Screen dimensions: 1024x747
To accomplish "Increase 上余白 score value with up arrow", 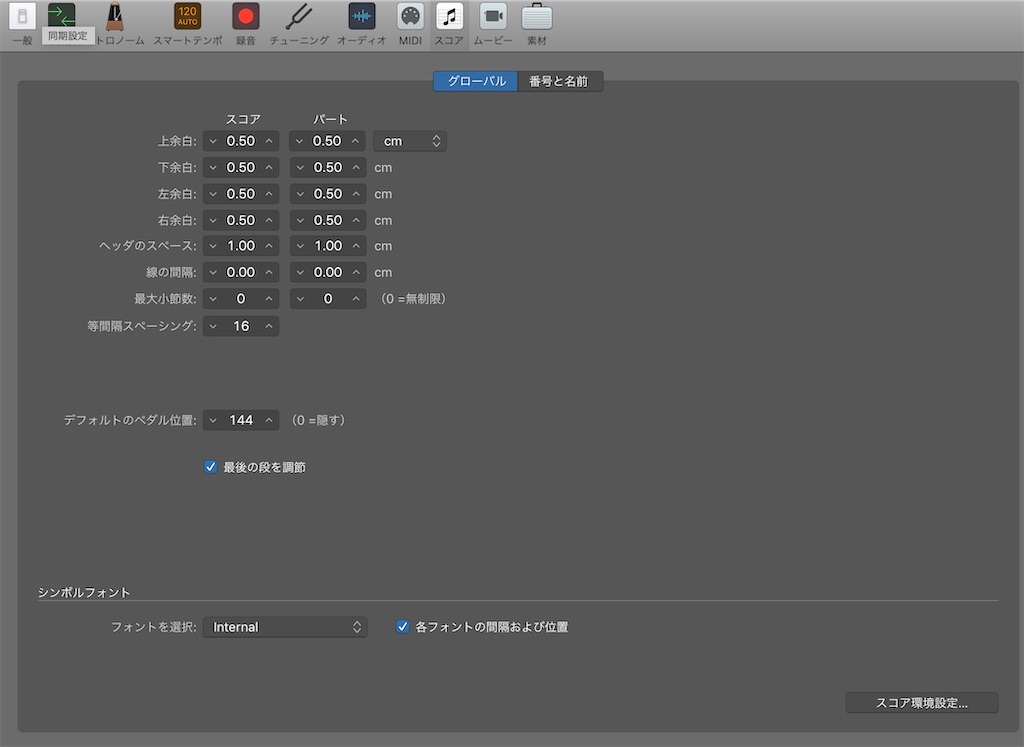I will click(268, 141).
